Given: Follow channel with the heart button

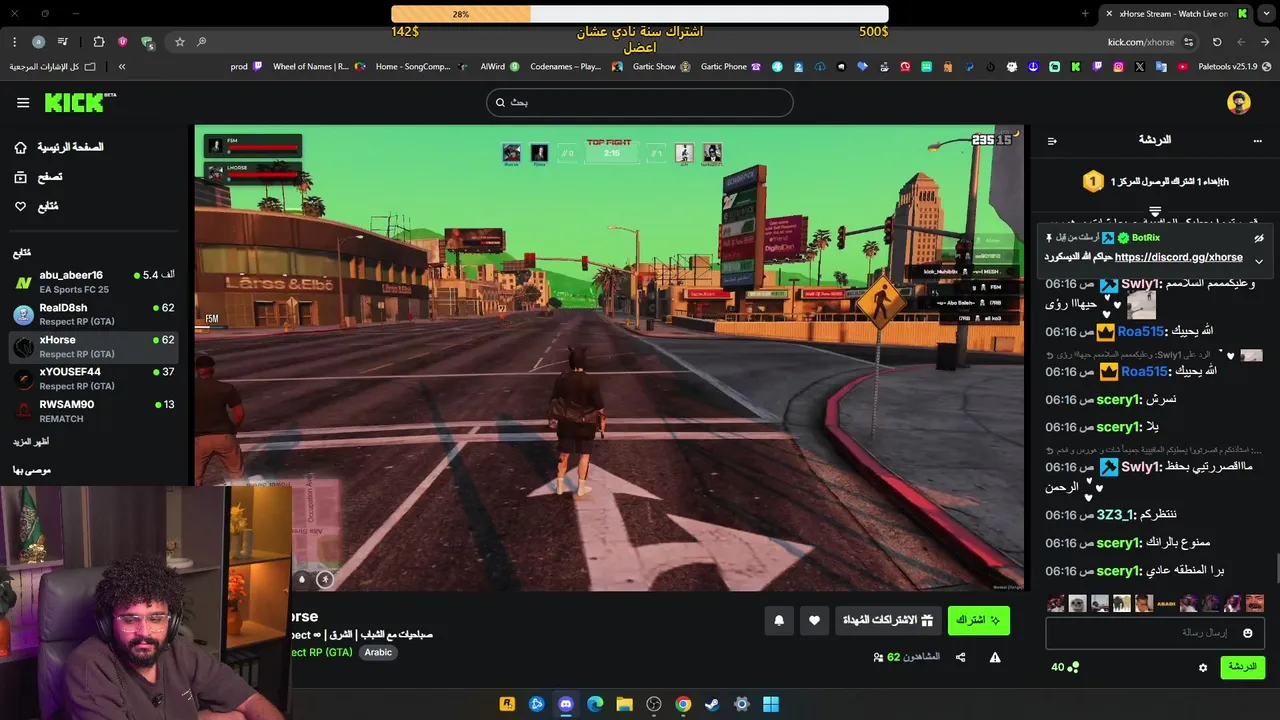Looking at the screenshot, I should tap(814, 620).
